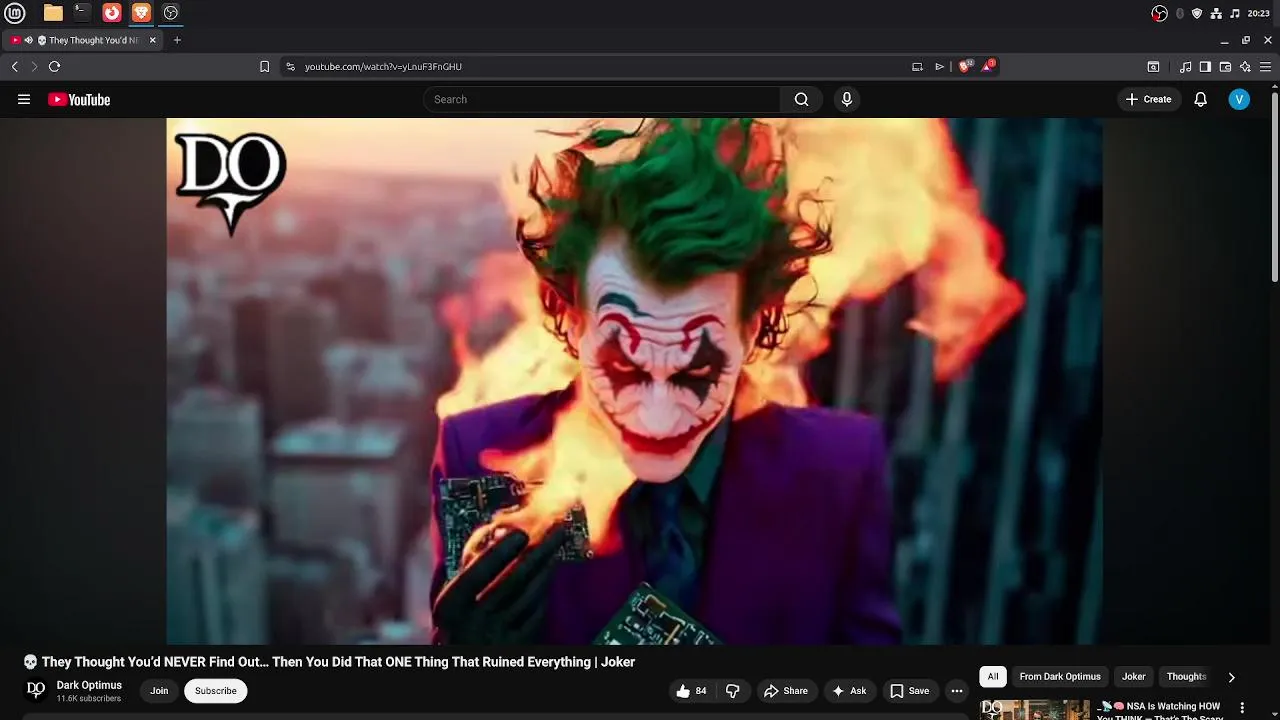Open the browser main hamburger menu
The image size is (1280, 720).
1264,67
